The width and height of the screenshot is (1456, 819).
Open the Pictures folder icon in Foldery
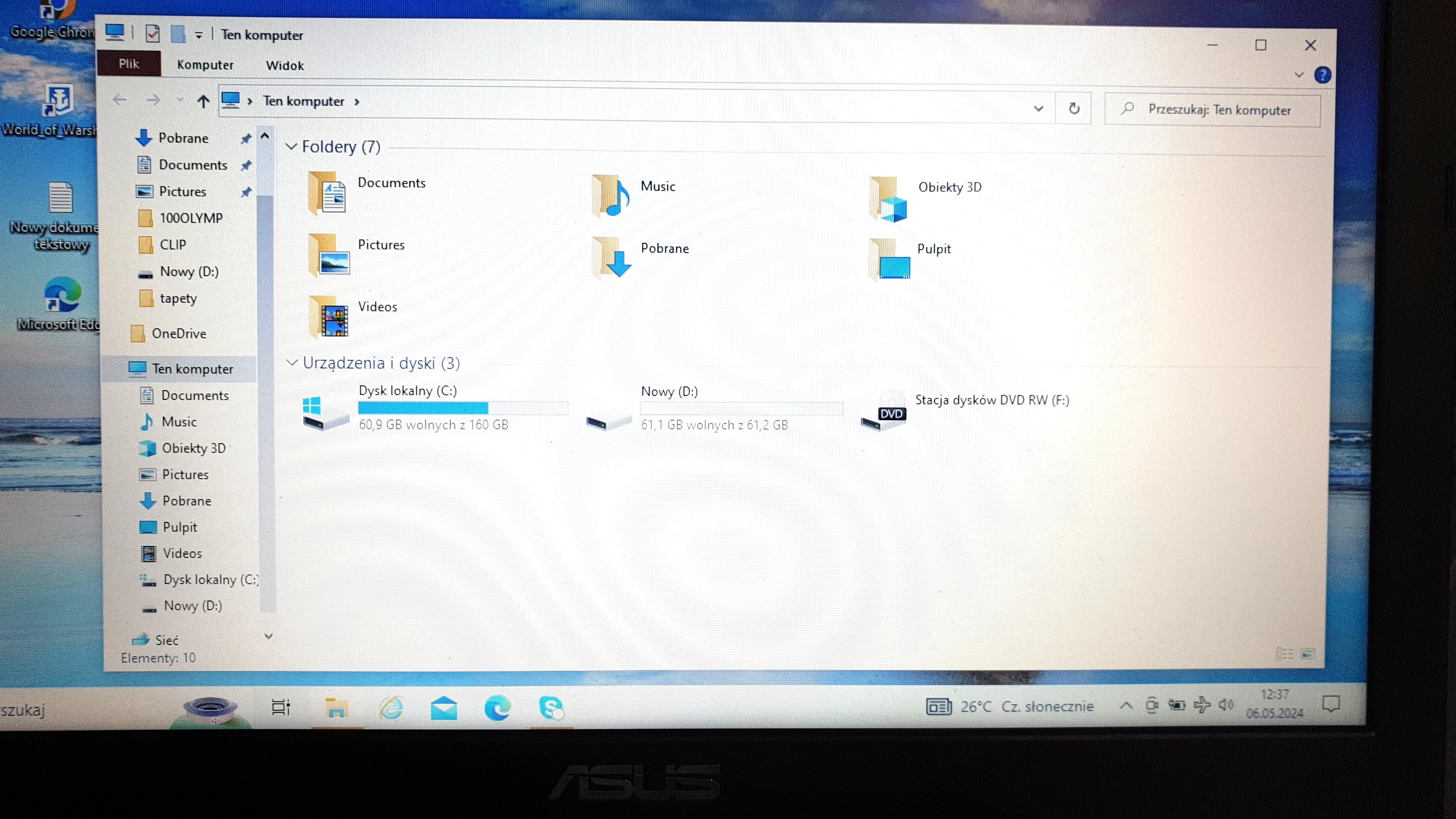point(329,255)
